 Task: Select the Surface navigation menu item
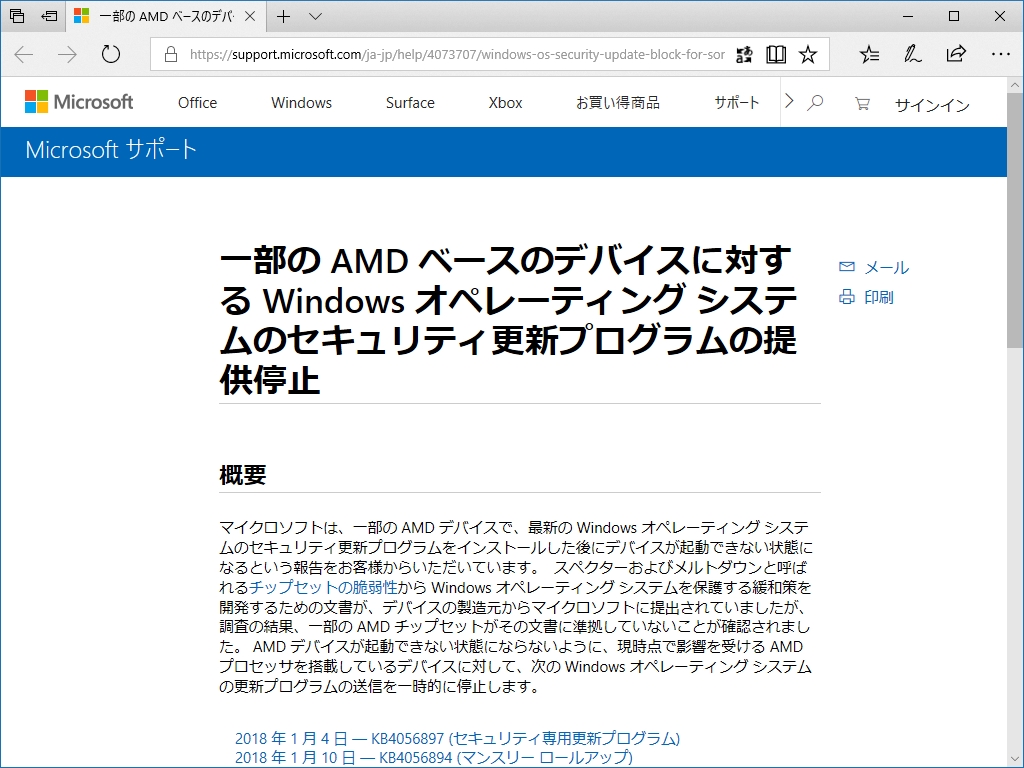(410, 103)
